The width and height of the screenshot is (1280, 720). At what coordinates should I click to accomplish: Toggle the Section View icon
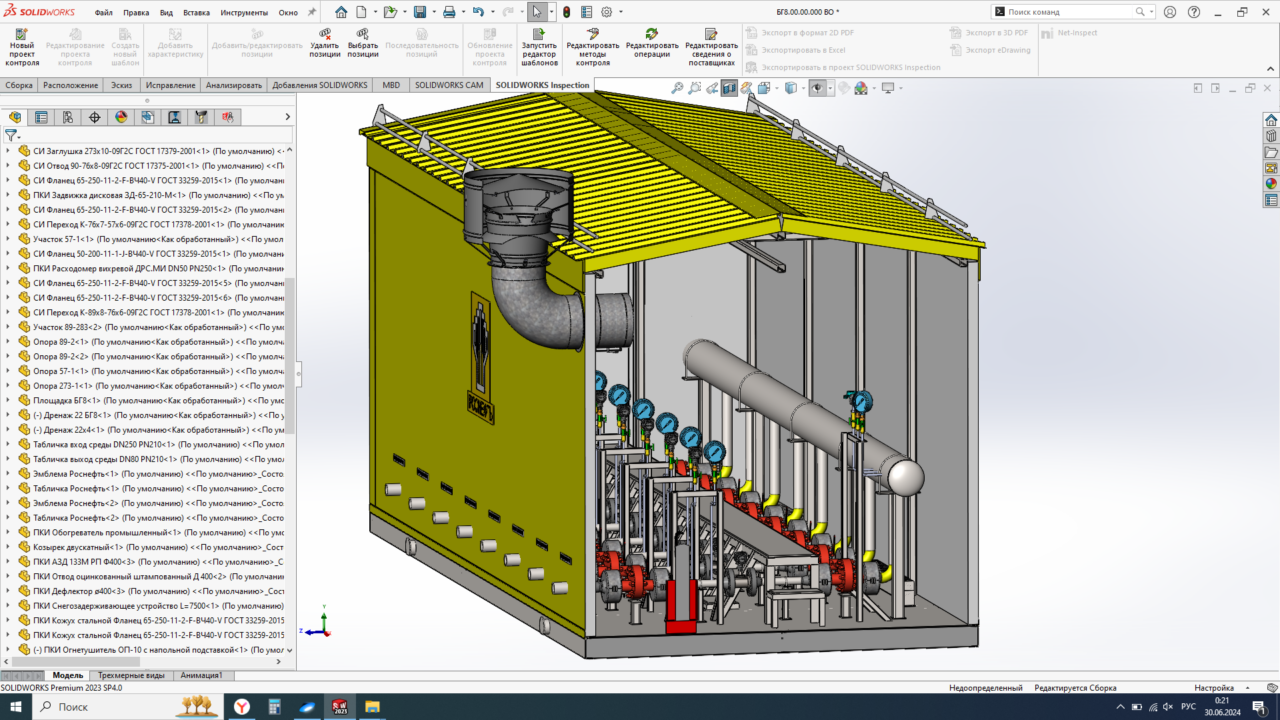pyautogui.click(x=729, y=88)
